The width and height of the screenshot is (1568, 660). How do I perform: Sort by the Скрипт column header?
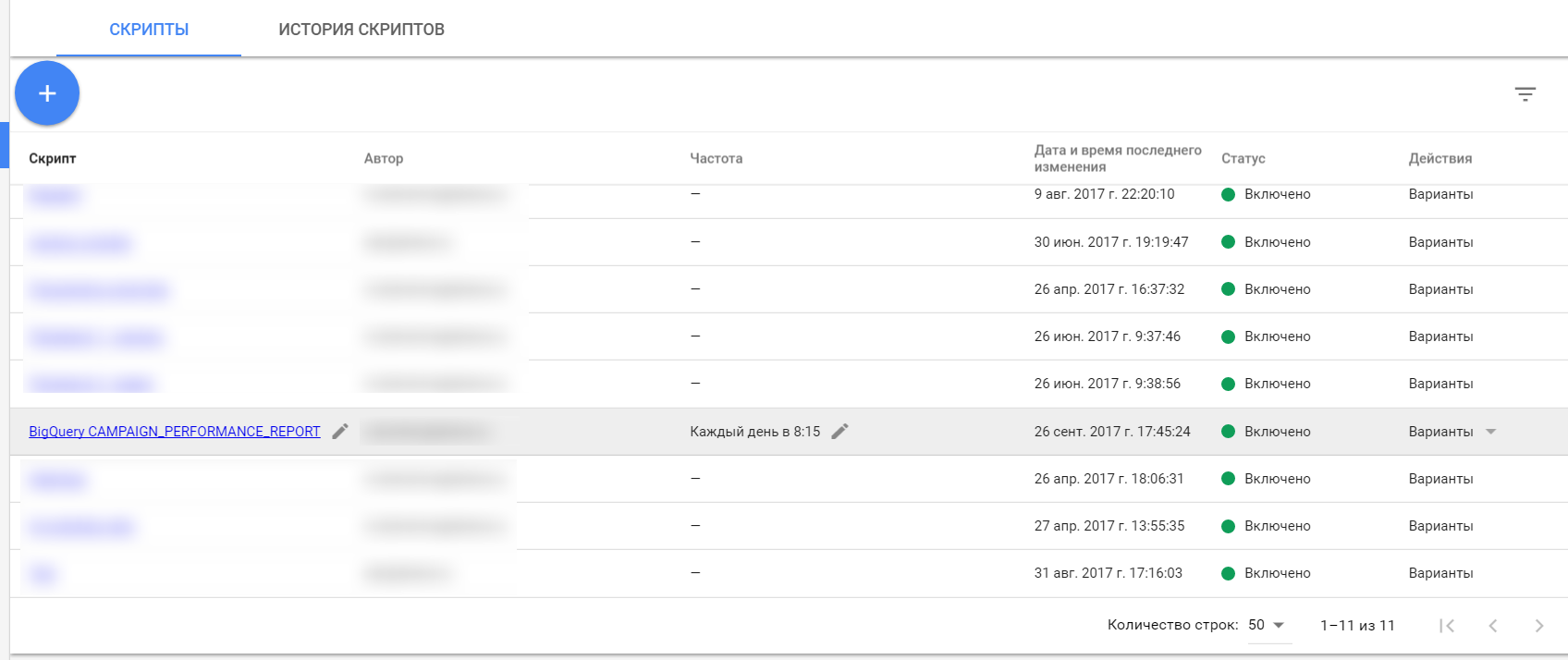53,158
